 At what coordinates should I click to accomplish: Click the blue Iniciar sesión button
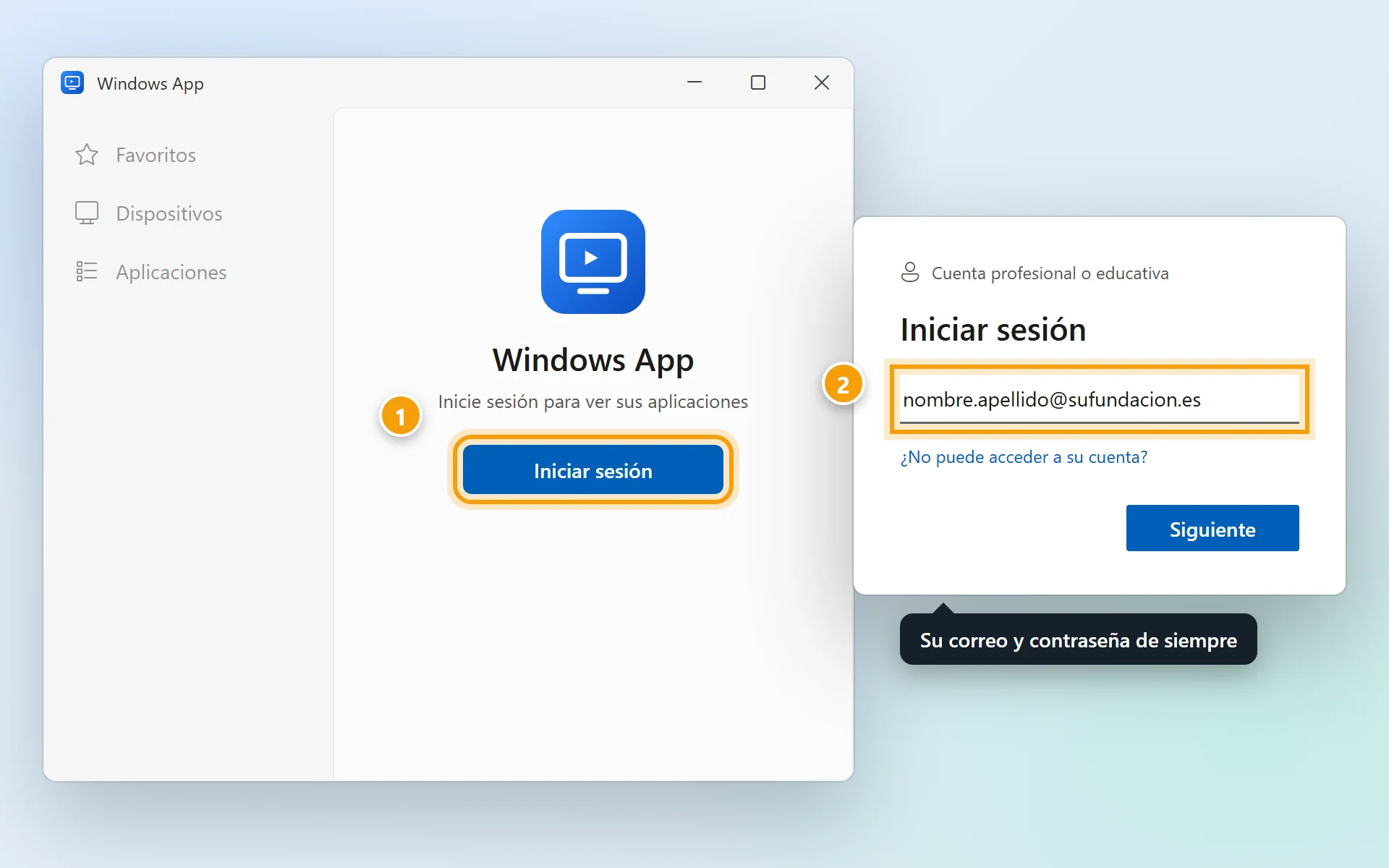593,471
